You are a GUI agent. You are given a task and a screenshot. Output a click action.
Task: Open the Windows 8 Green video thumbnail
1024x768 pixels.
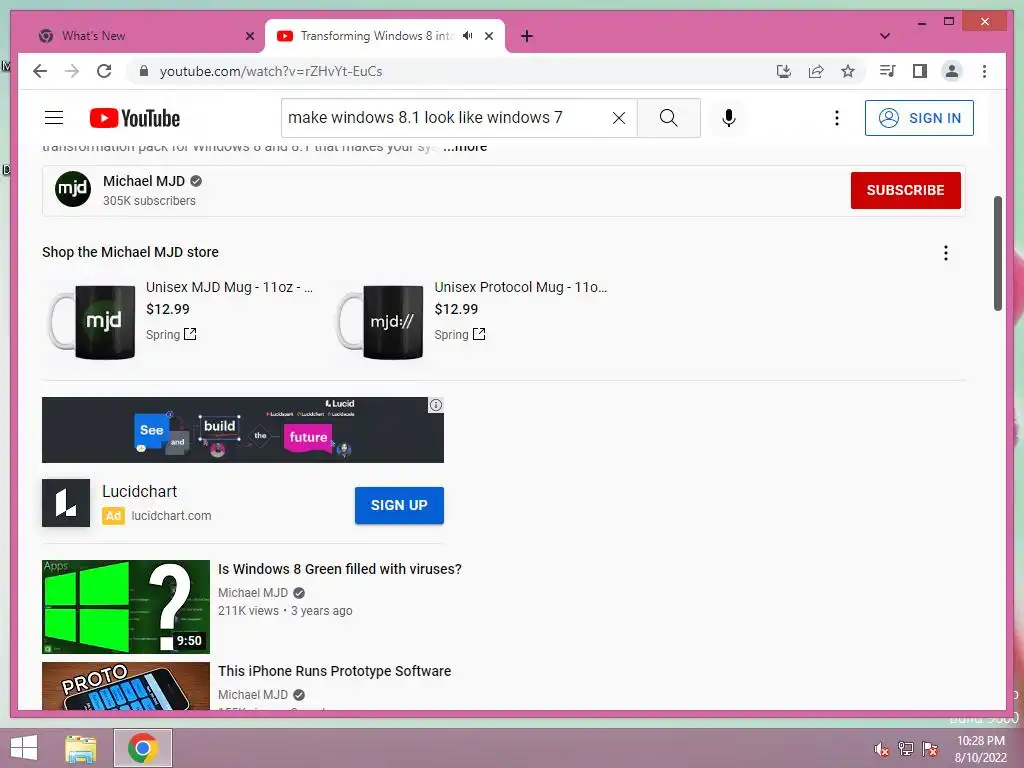pos(126,607)
